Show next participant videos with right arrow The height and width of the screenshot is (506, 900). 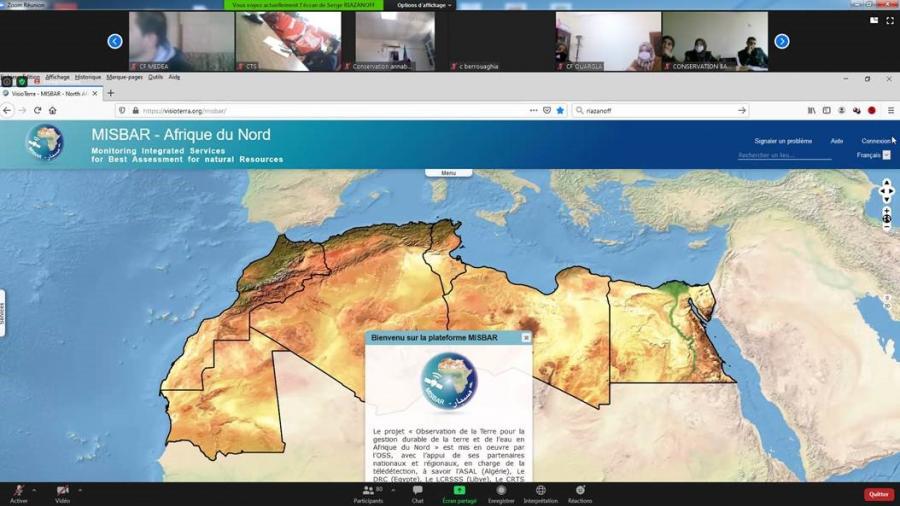click(782, 41)
